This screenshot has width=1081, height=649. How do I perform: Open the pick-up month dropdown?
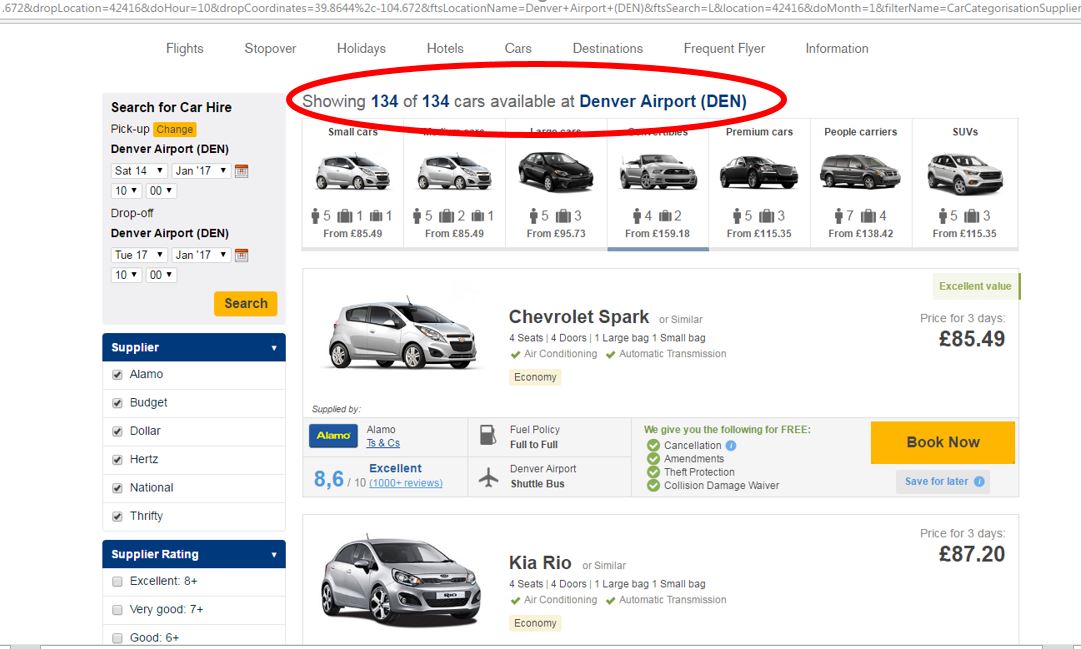pyautogui.click(x=201, y=171)
